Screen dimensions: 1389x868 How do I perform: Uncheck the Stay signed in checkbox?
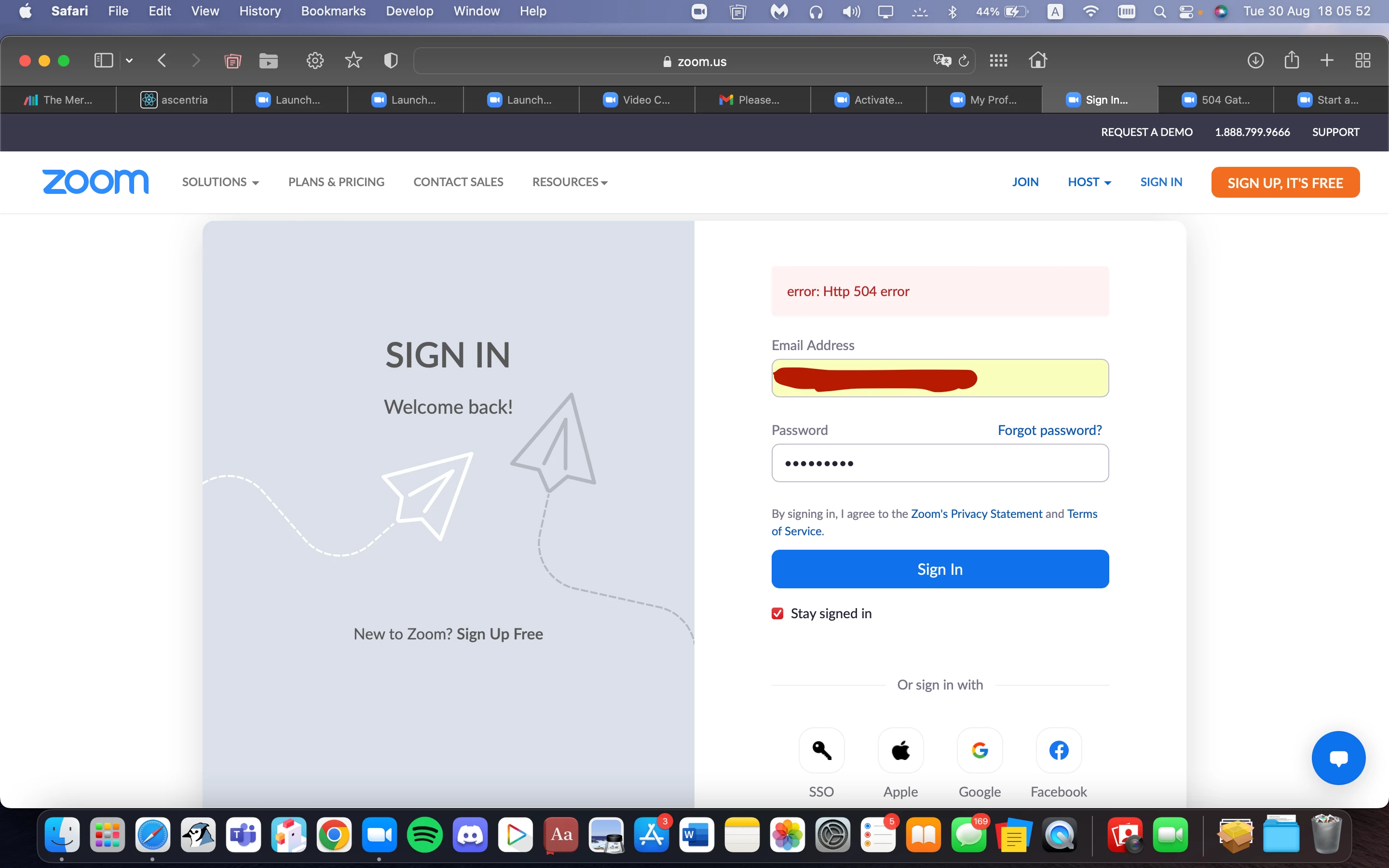pos(777,614)
